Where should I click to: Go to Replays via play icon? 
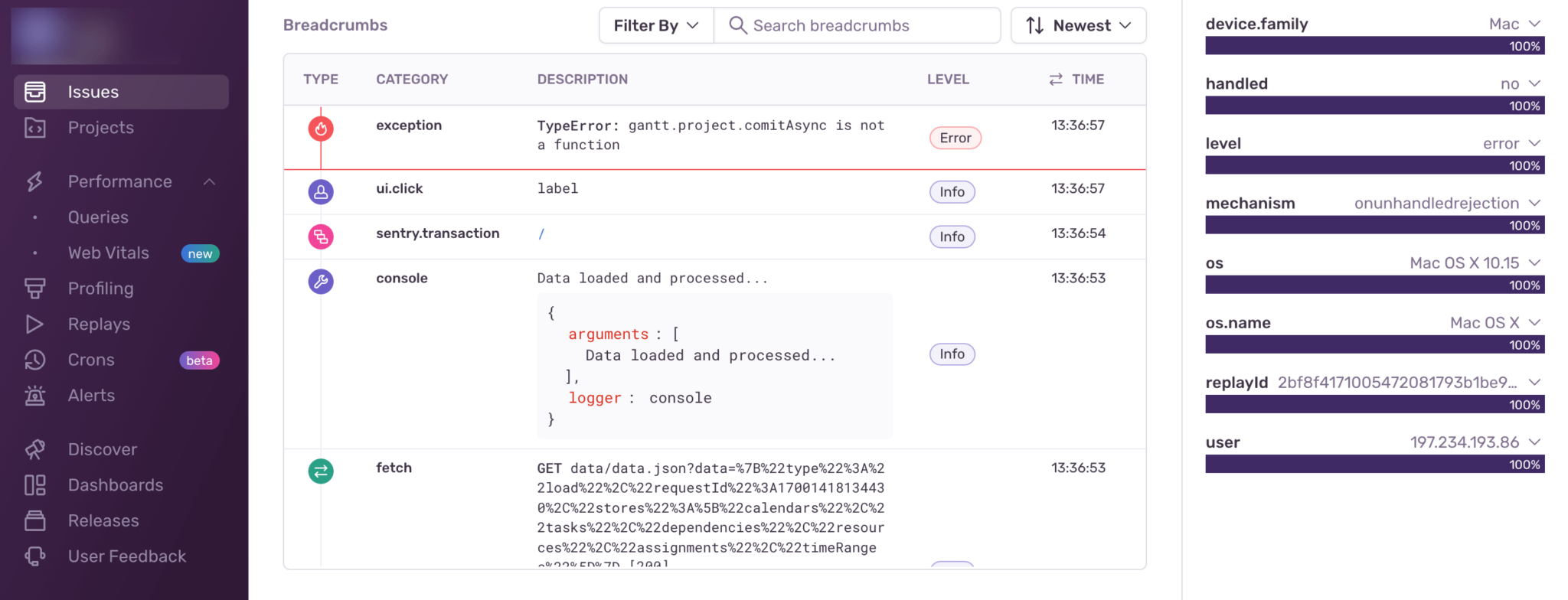coord(34,324)
